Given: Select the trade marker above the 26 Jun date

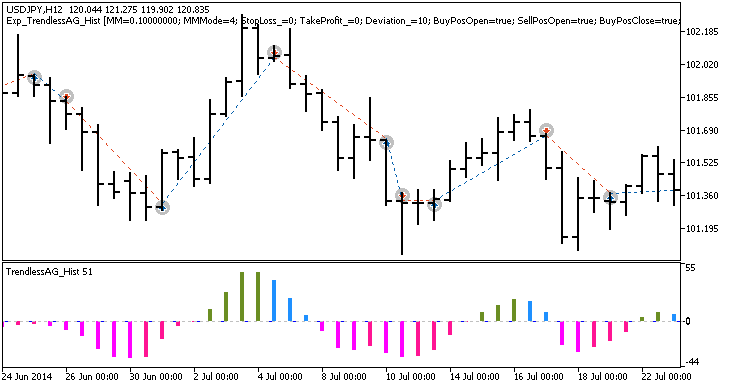Looking at the screenshot, I should (67, 96).
